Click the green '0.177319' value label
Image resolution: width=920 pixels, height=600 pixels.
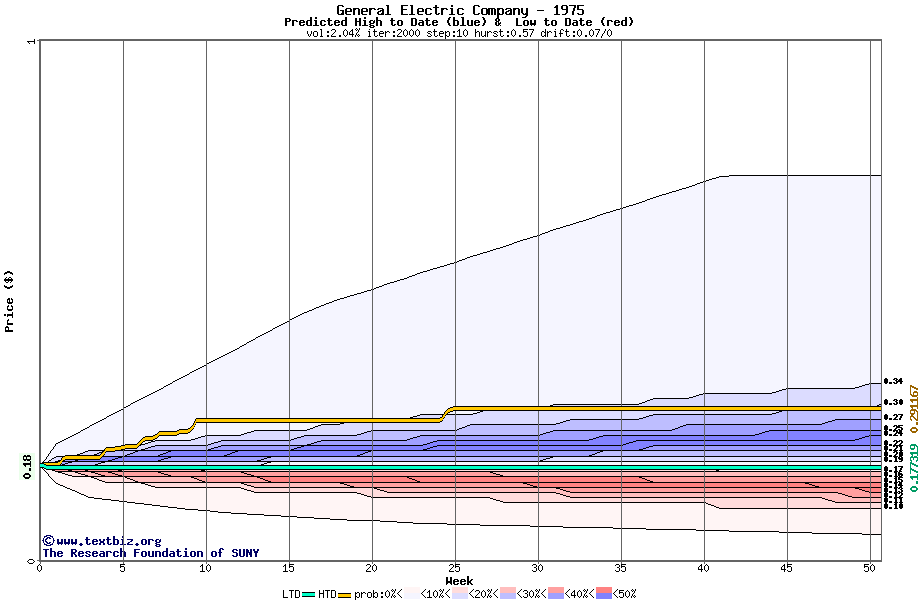(x=913, y=467)
